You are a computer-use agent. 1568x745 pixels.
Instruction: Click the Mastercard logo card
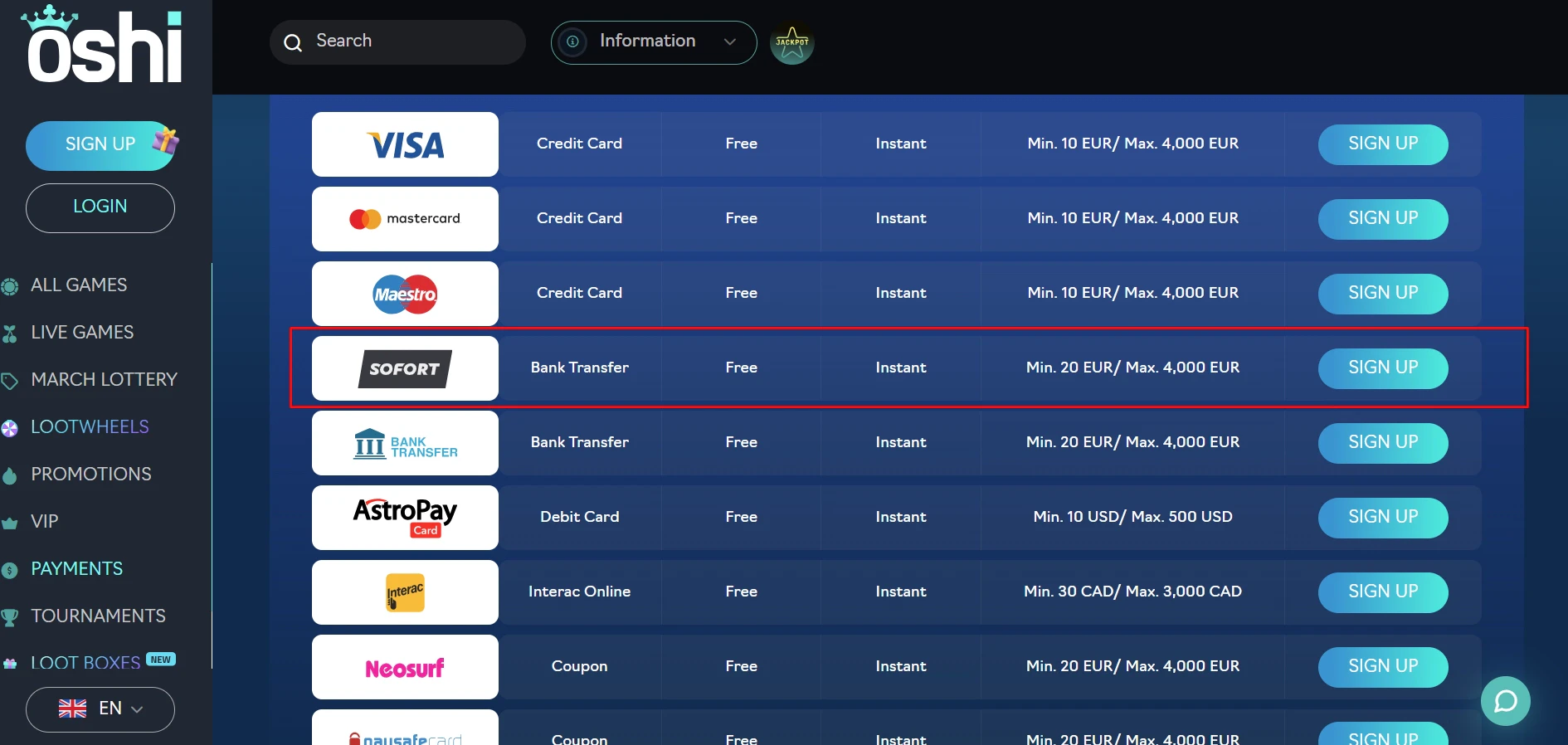[x=405, y=219]
